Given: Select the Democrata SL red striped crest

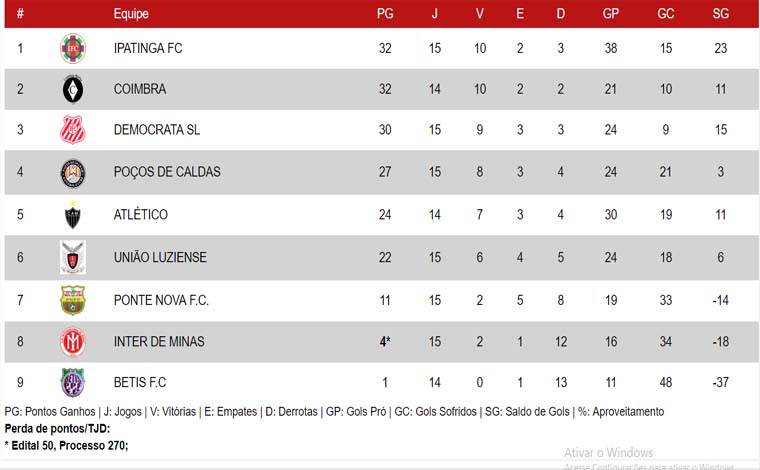Looking at the screenshot, I should (73, 129).
